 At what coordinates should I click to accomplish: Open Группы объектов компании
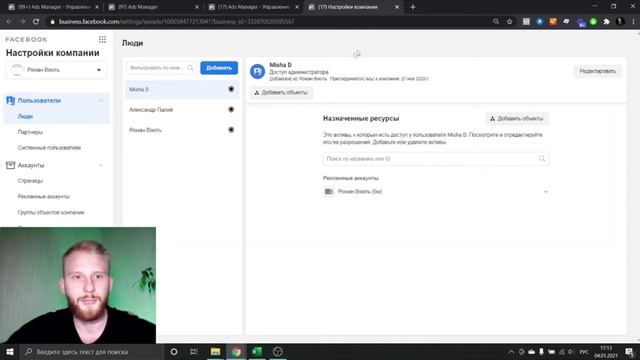51,212
